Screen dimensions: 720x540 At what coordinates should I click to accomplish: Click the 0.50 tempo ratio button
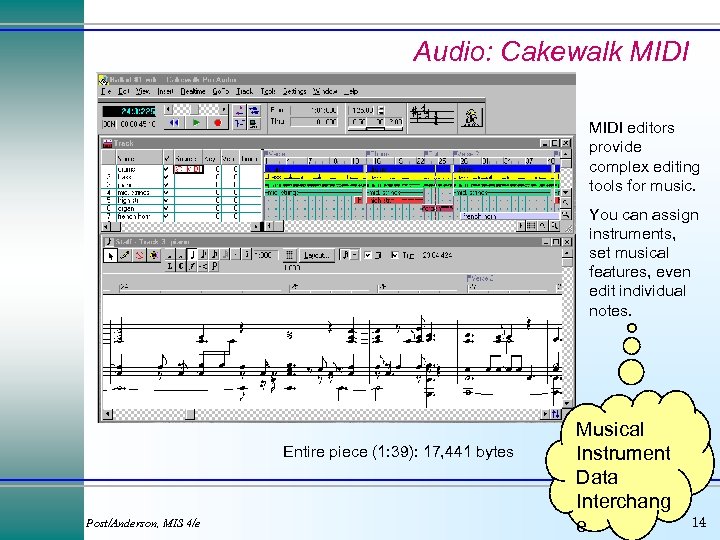(359, 122)
